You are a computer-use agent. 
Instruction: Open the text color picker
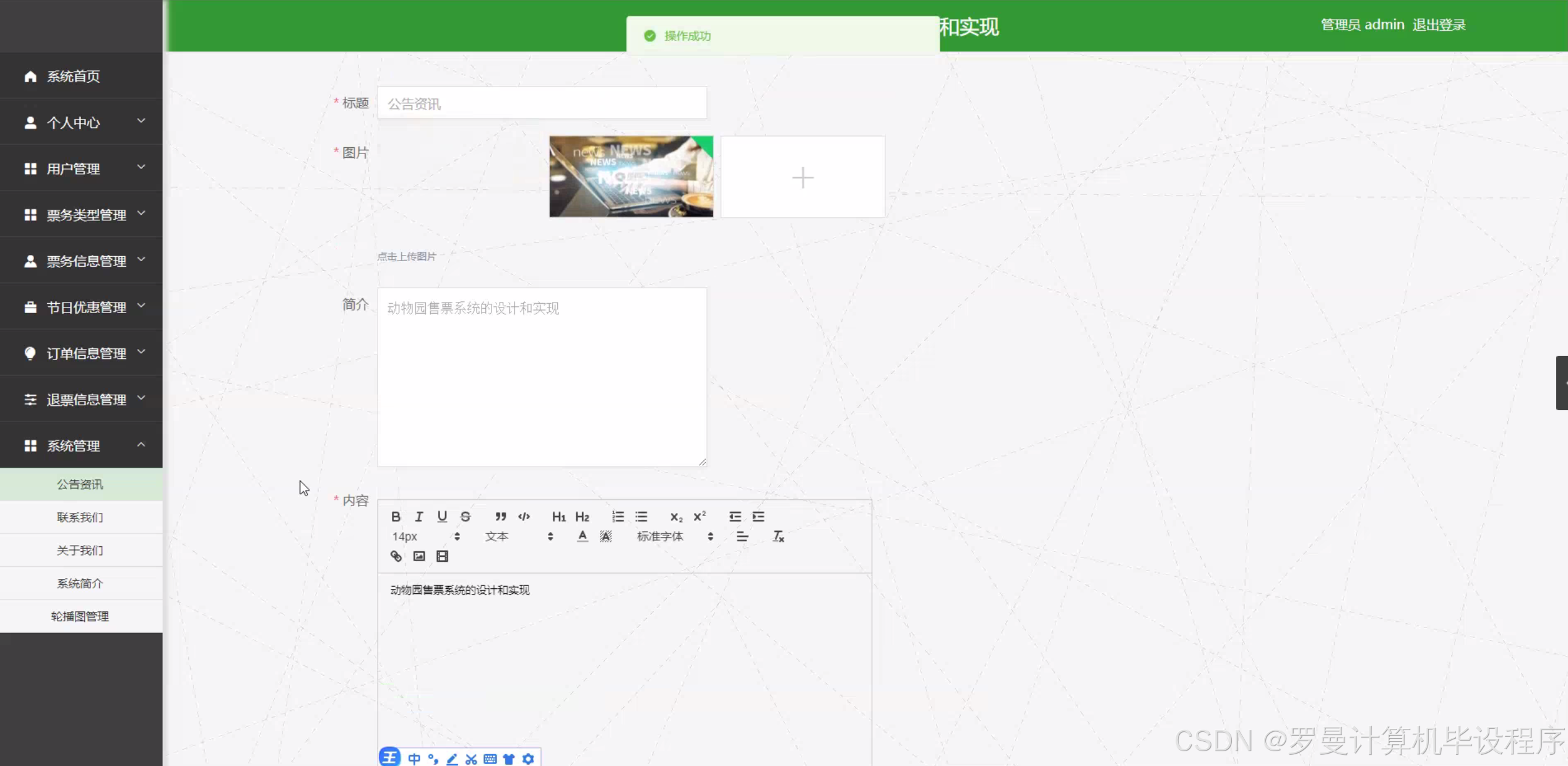tap(583, 536)
